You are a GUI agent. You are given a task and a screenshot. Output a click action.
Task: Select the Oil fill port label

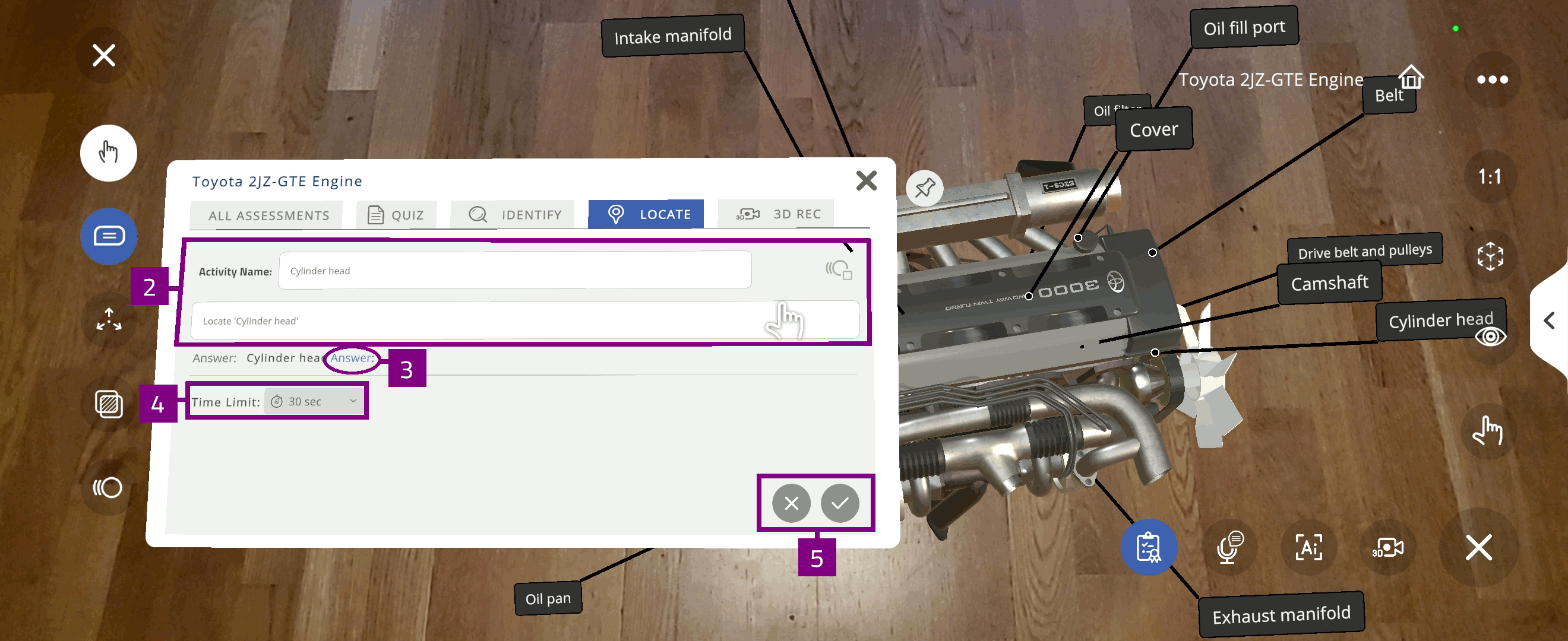coord(1244,27)
